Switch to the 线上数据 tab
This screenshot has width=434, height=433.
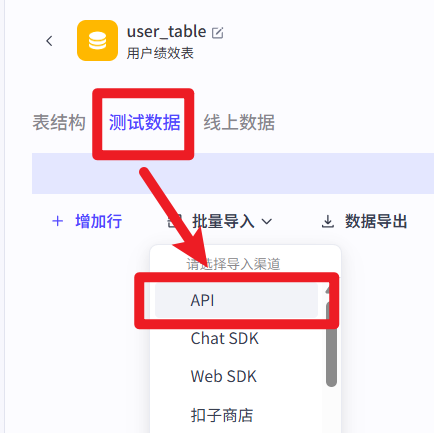tap(239, 122)
